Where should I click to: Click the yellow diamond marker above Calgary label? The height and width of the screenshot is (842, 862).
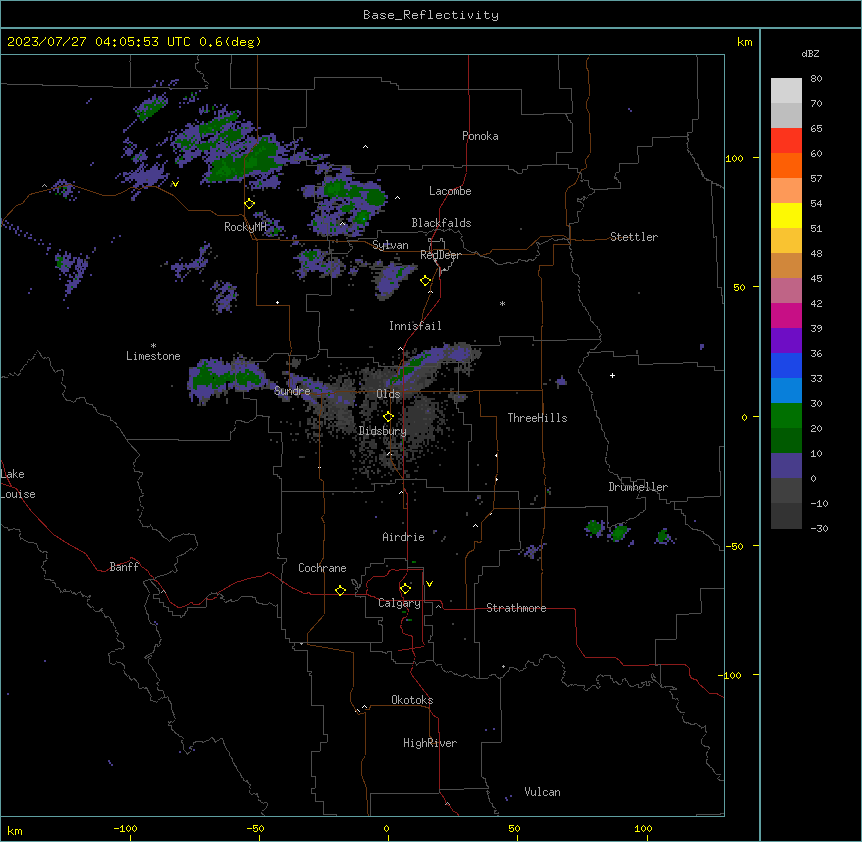click(x=406, y=589)
